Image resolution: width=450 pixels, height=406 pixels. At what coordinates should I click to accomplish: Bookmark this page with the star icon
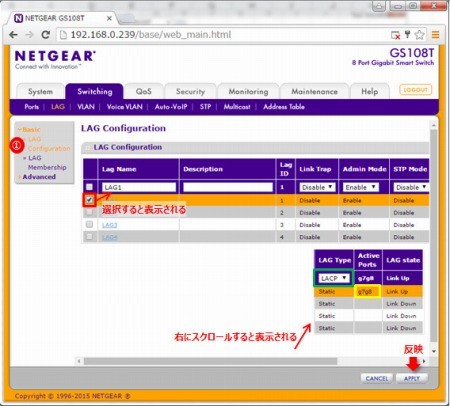[420, 35]
